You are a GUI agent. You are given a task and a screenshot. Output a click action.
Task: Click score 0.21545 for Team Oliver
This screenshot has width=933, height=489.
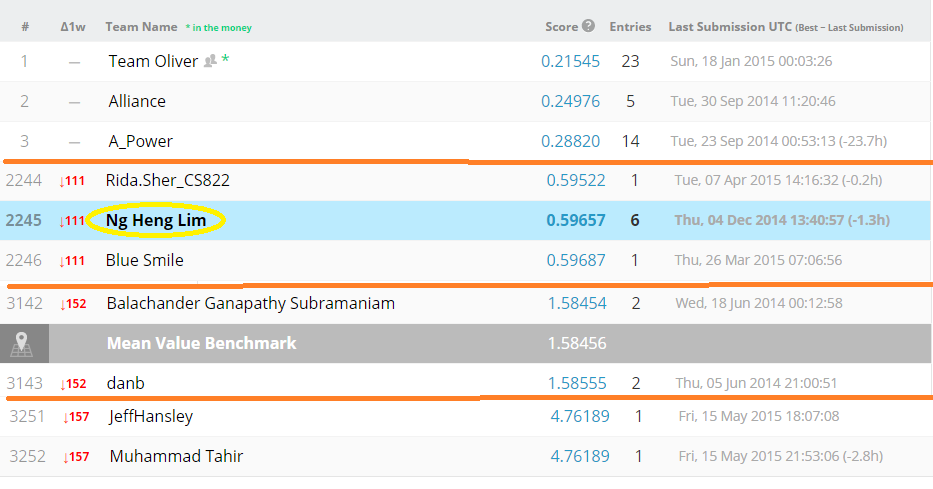click(x=570, y=61)
